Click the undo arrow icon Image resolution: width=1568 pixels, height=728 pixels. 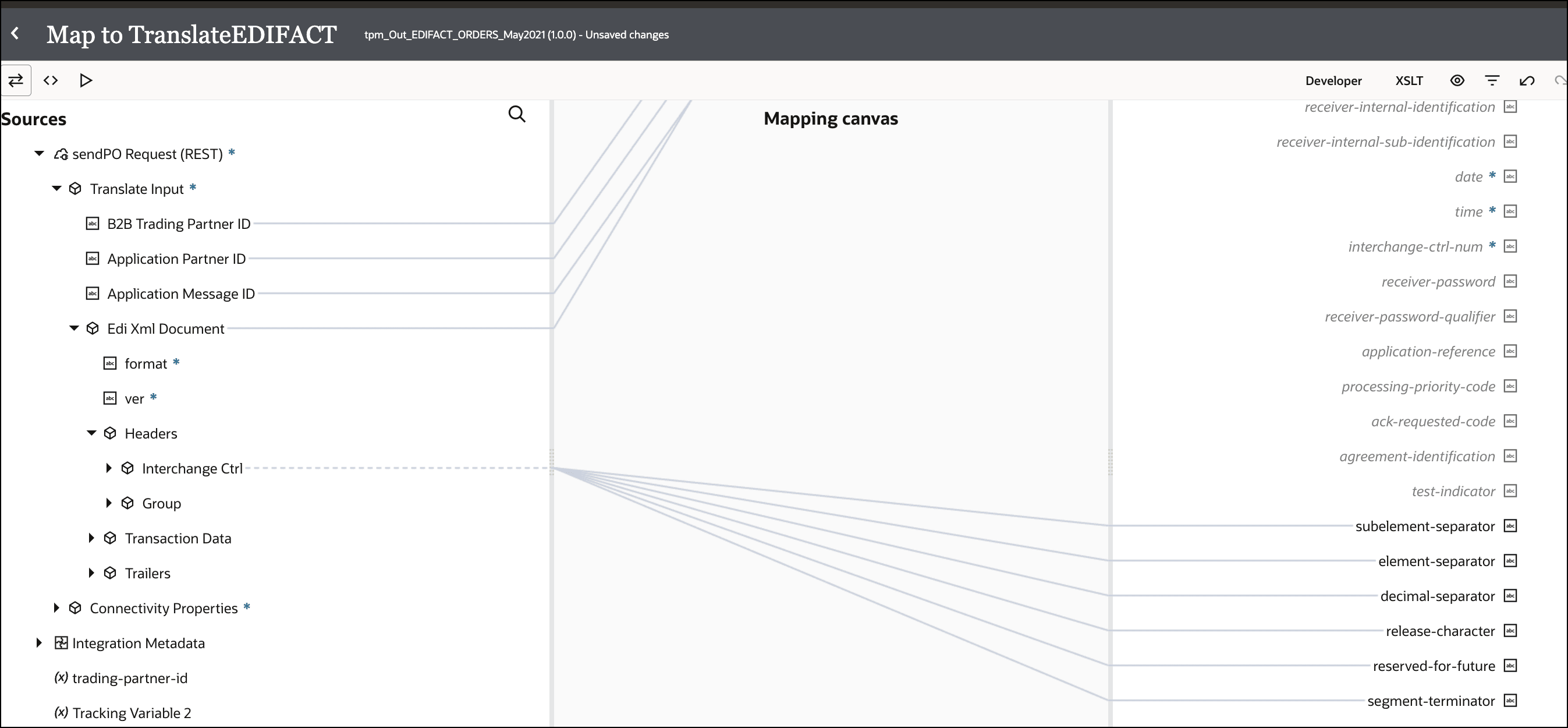point(1527,80)
